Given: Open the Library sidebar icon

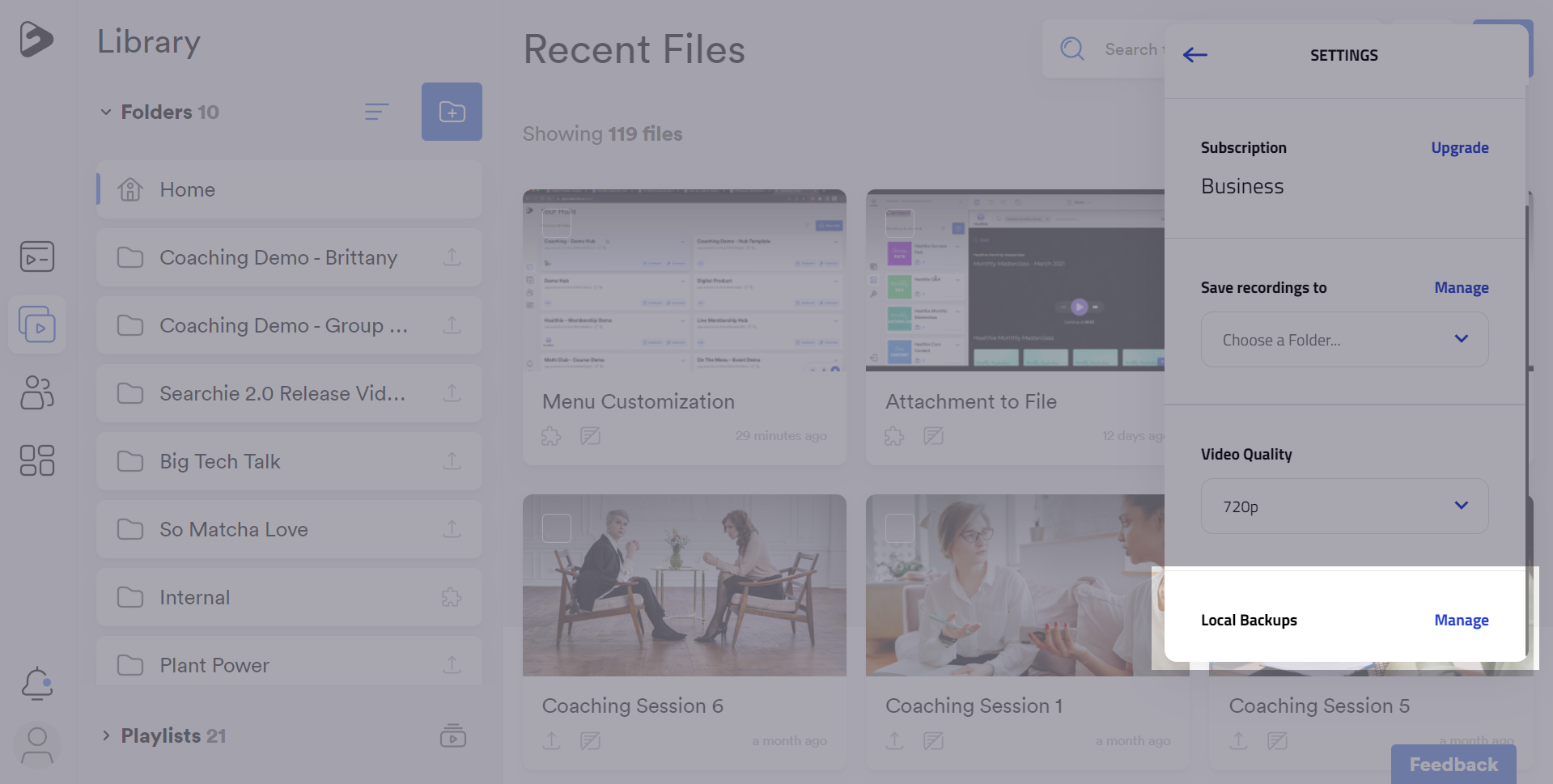Looking at the screenshot, I should point(37,324).
